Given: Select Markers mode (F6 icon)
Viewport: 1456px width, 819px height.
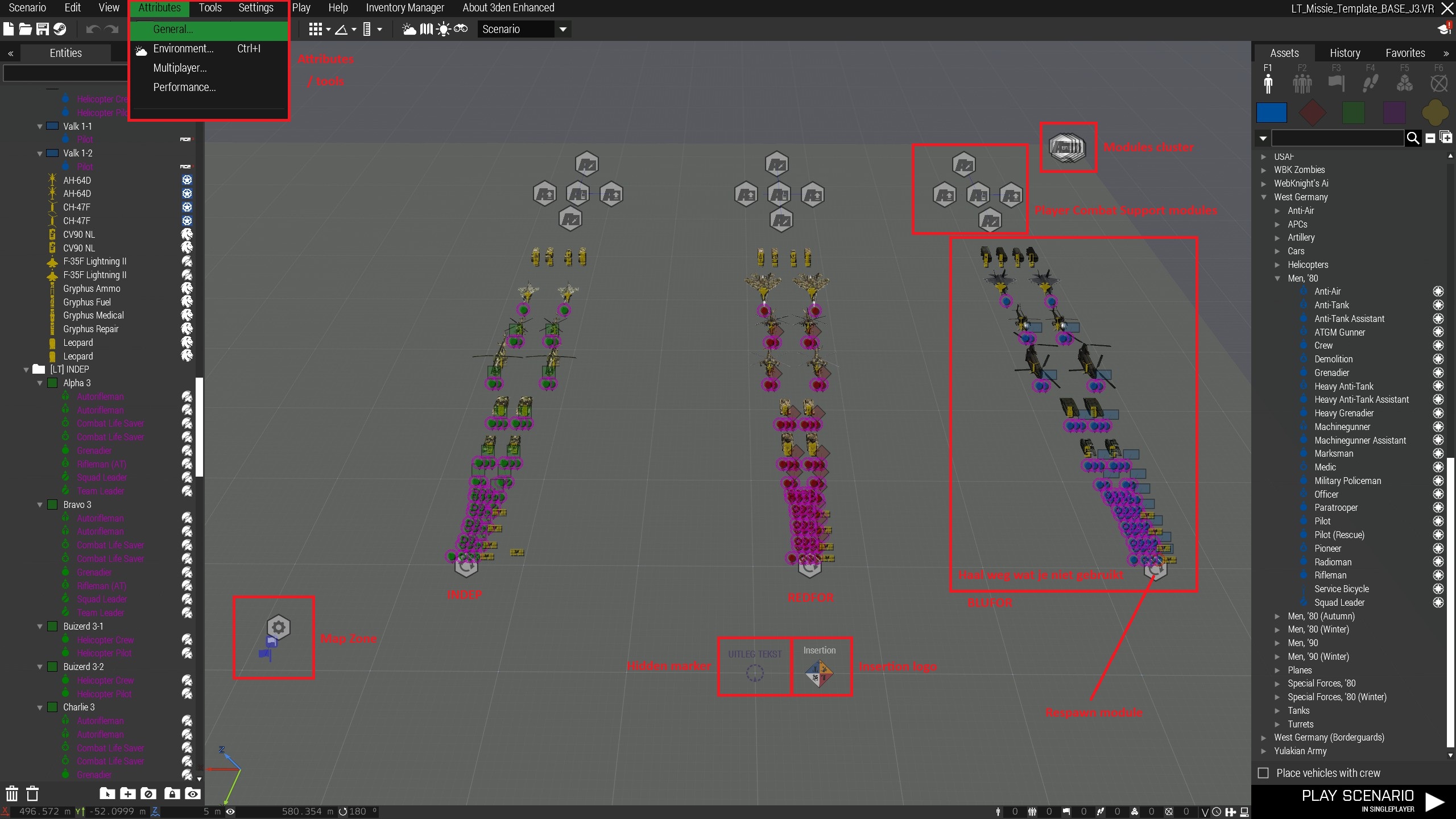Looking at the screenshot, I should 1439,84.
